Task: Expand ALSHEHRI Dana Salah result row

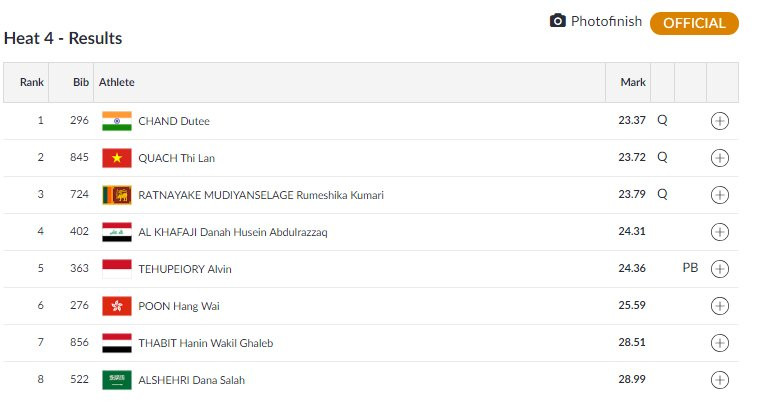Action: click(720, 380)
